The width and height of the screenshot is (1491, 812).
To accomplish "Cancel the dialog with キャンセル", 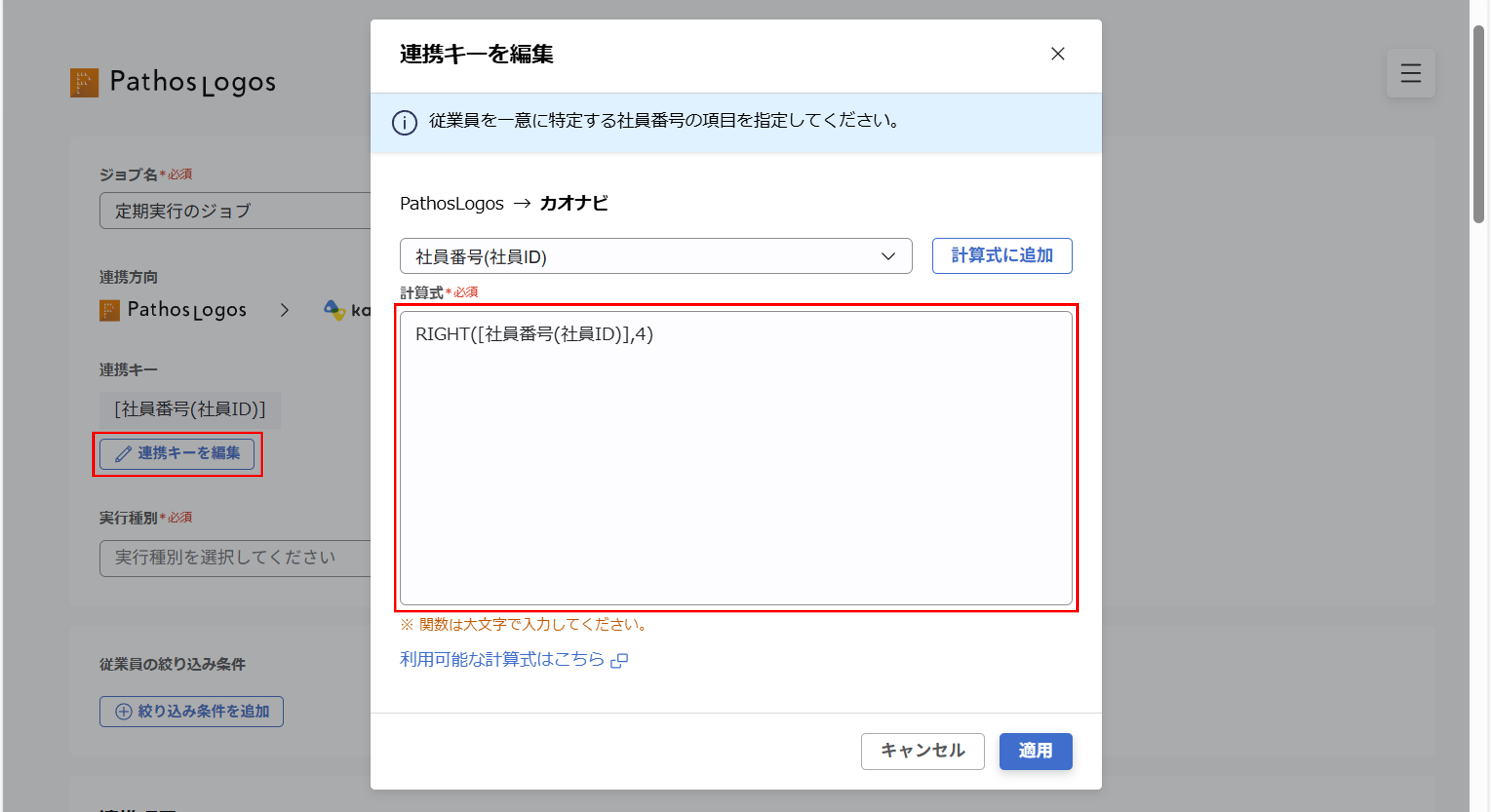I will 922,751.
